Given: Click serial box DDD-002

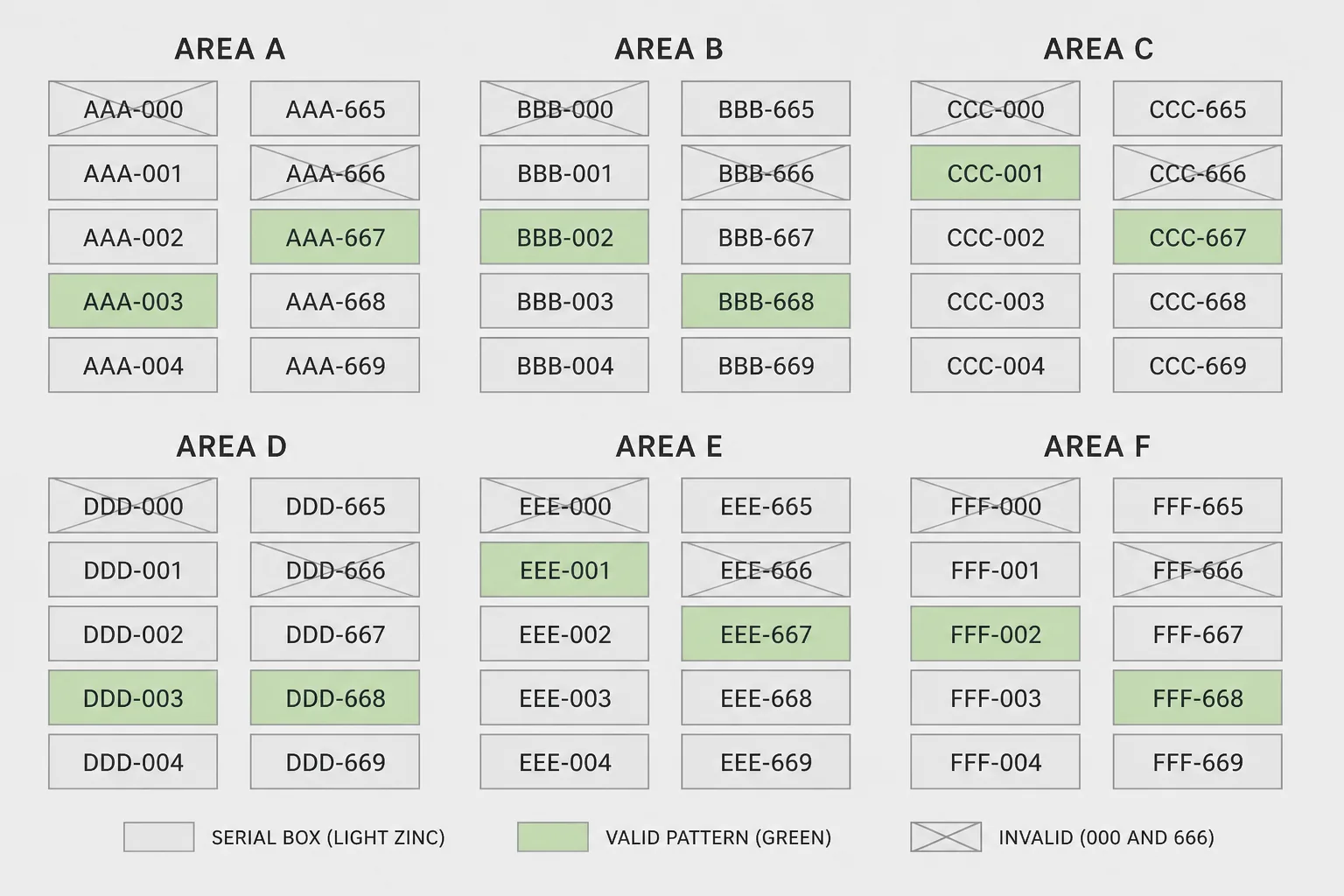Looking at the screenshot, I should (133, 633).
